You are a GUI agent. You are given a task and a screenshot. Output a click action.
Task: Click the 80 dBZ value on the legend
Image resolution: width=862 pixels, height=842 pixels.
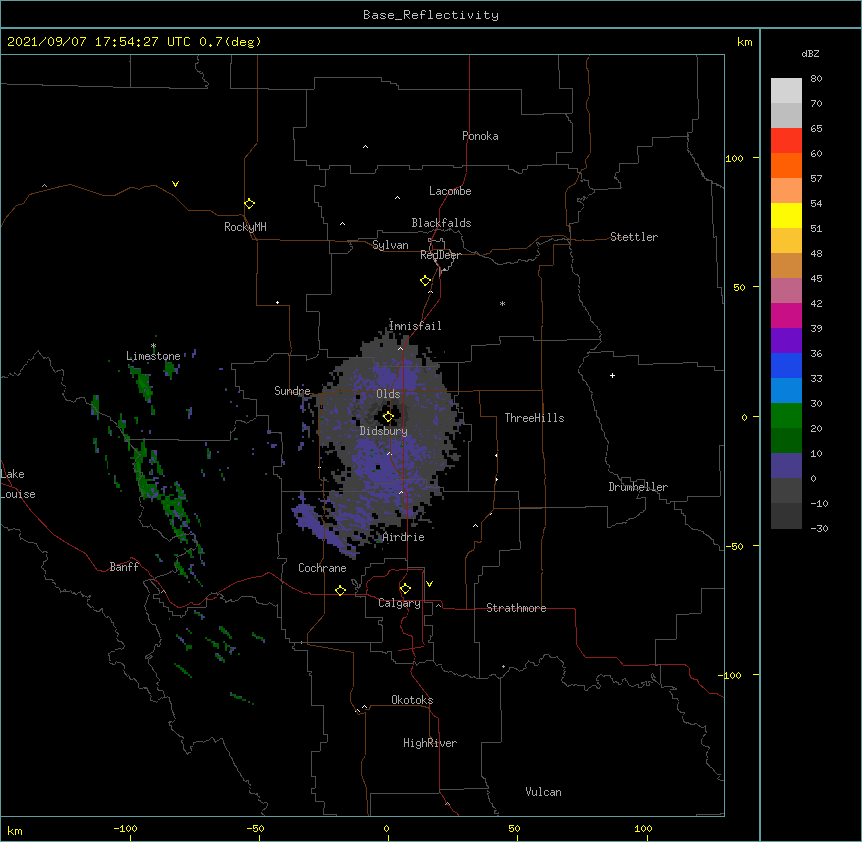click(x=816, y=78)
